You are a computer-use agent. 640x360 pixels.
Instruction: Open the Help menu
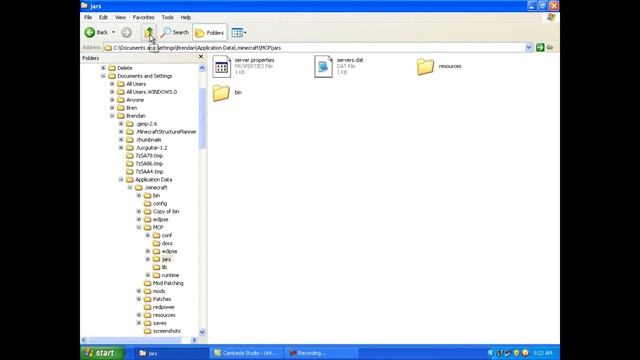click(186, 18)
